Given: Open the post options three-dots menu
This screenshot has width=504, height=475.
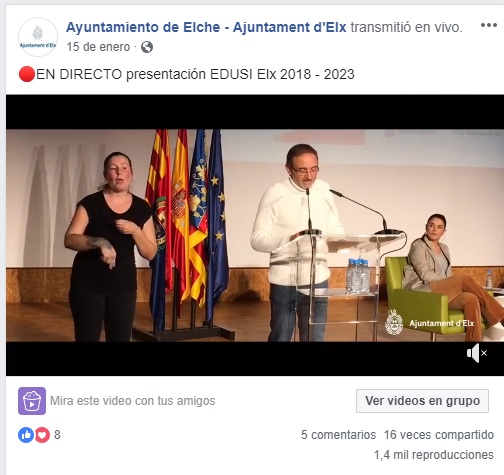Looking at the screenshot, I should tap(489, 25).
